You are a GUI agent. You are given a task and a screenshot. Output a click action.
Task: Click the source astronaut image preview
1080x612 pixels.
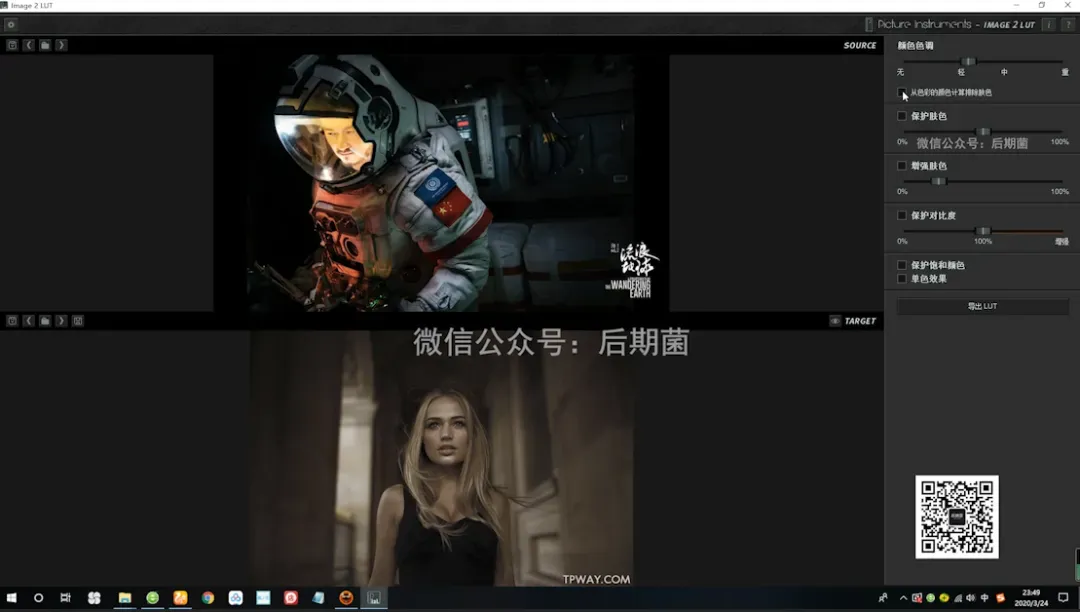(x=442, y=183)
